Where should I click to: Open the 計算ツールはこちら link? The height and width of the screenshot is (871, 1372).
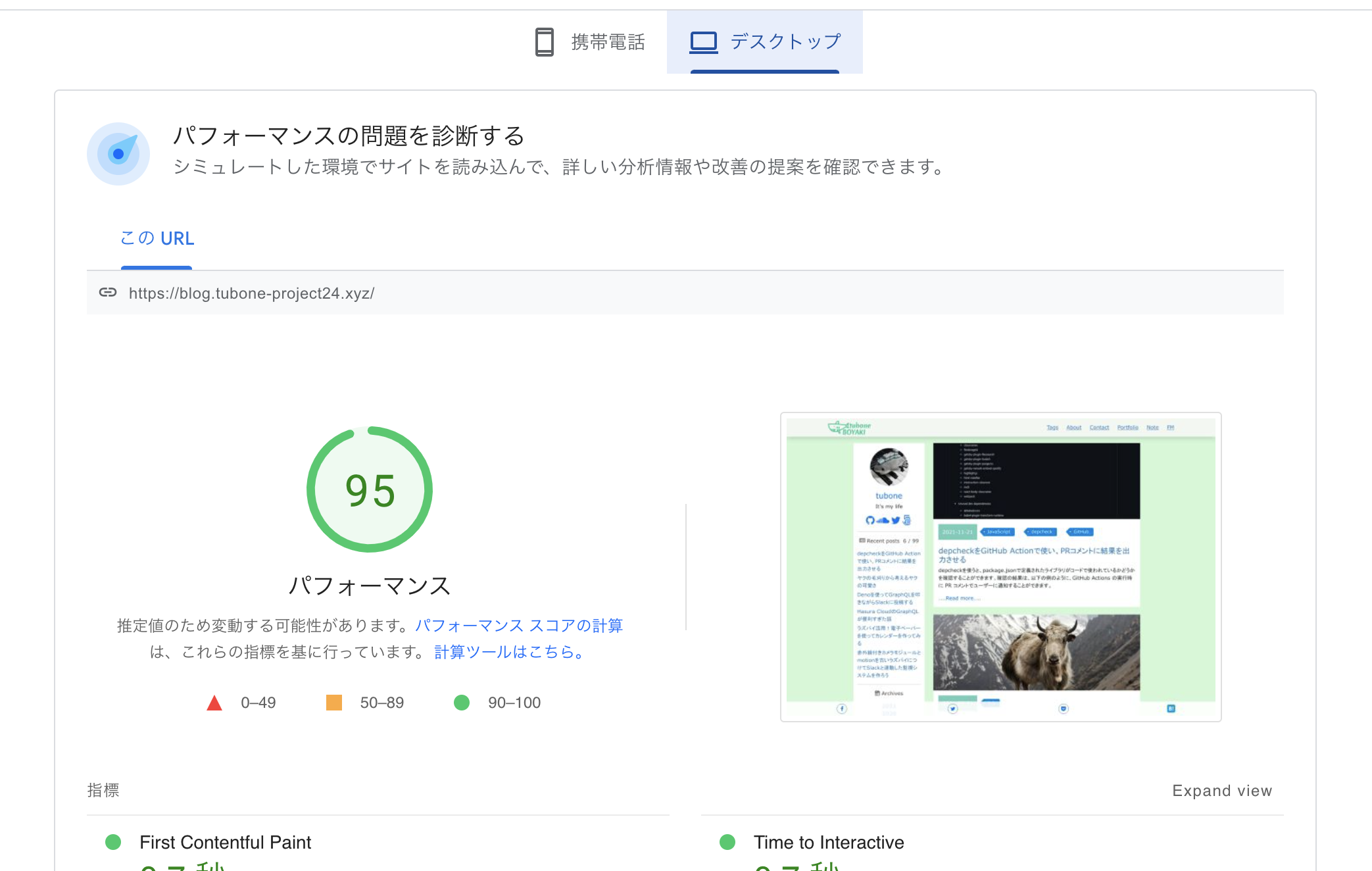[507, 652]
